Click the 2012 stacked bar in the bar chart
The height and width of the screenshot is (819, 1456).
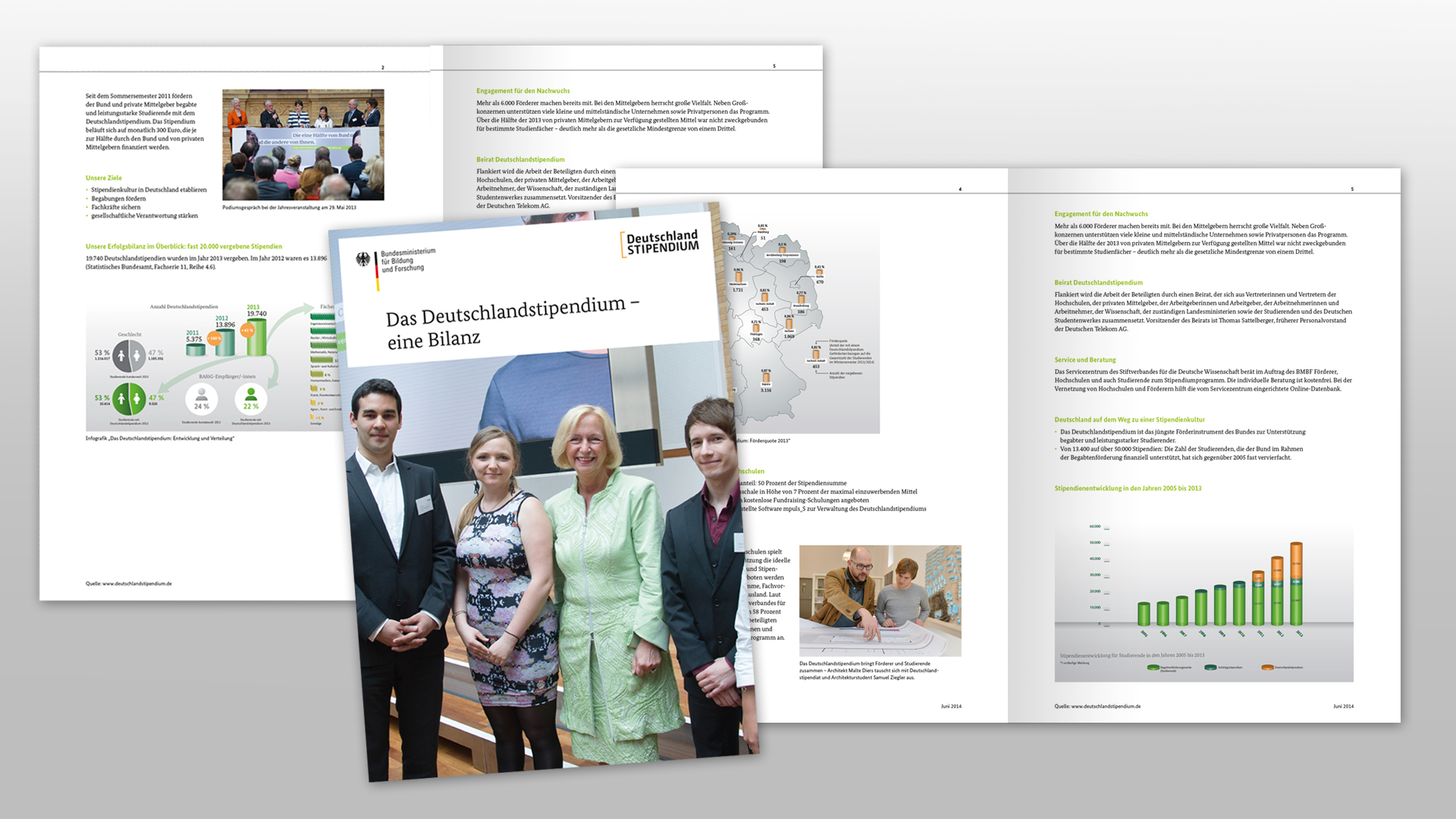(x=1277, y=591)
